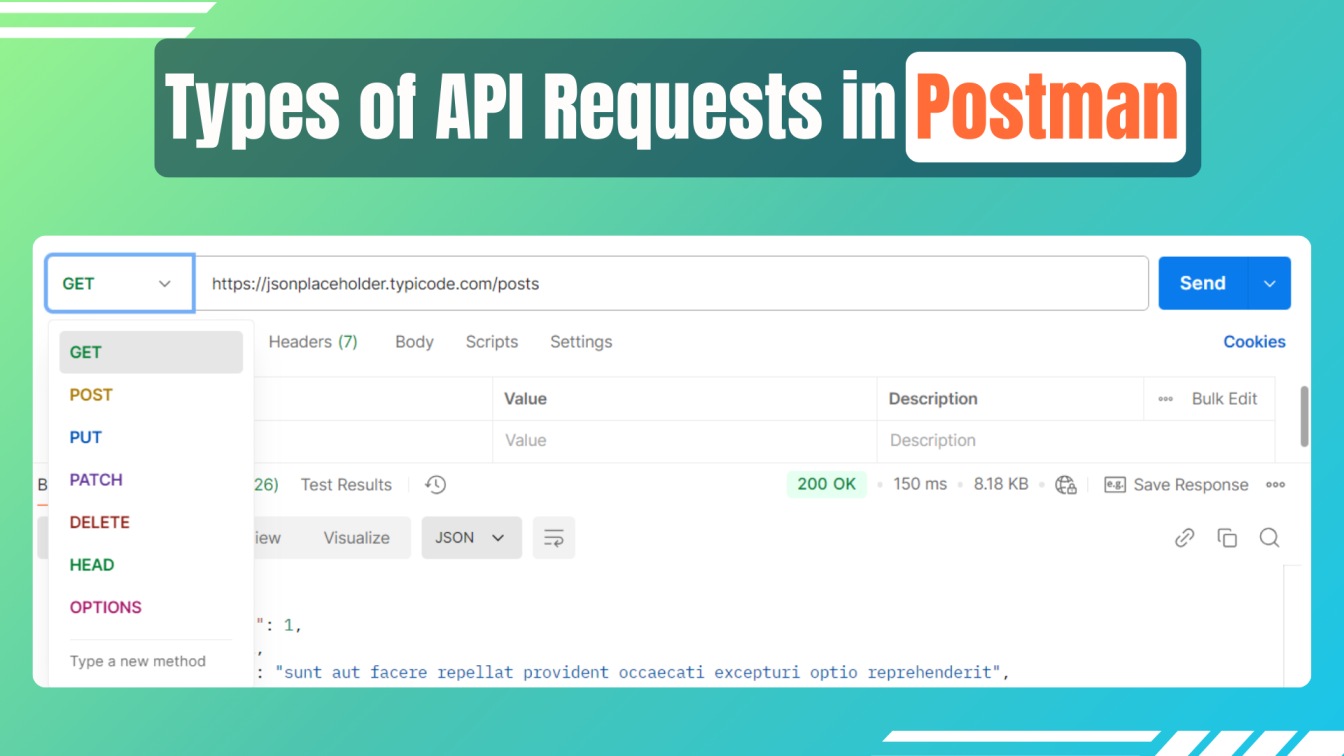
Task: Switch to the Body tab
Action: click(414, 342)
